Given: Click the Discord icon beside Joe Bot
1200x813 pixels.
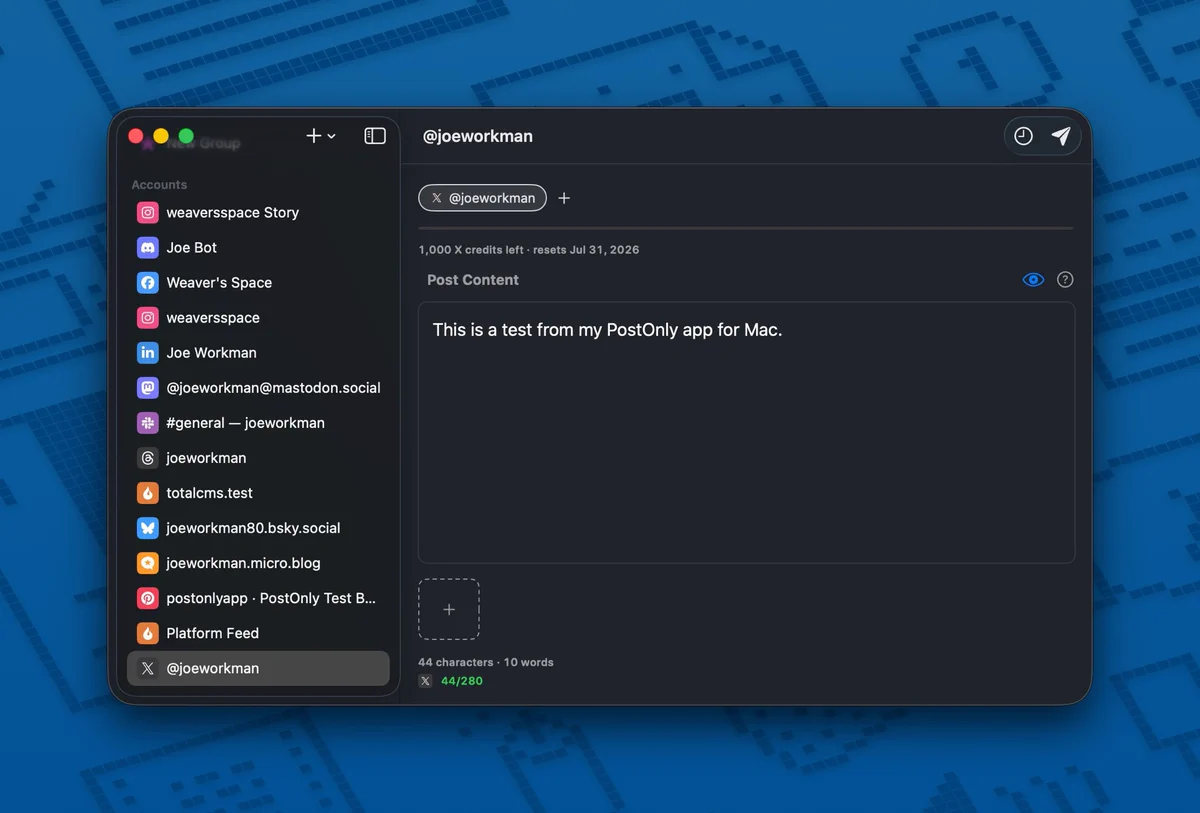Looking at the screenshot, I should (148, 248).
